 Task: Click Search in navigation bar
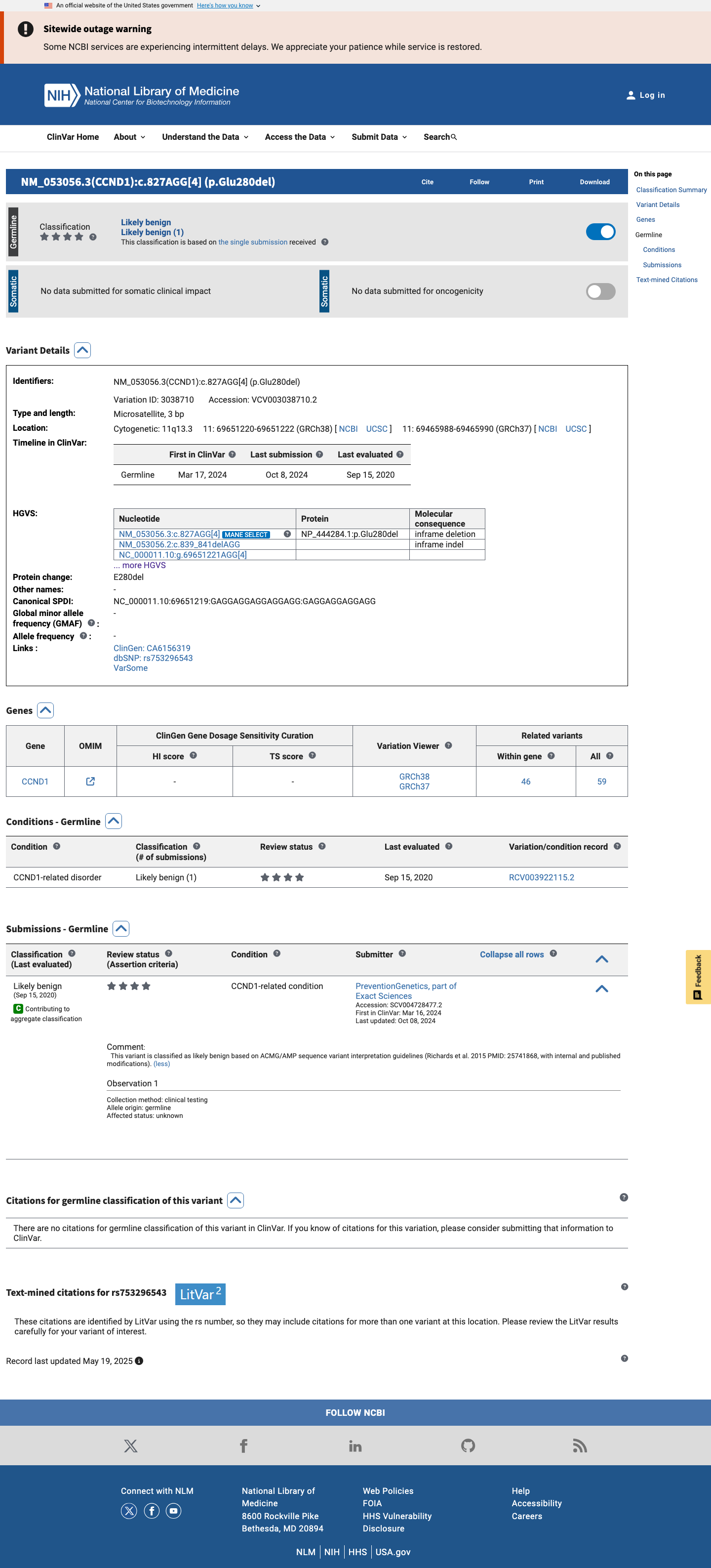pos(440,137)
